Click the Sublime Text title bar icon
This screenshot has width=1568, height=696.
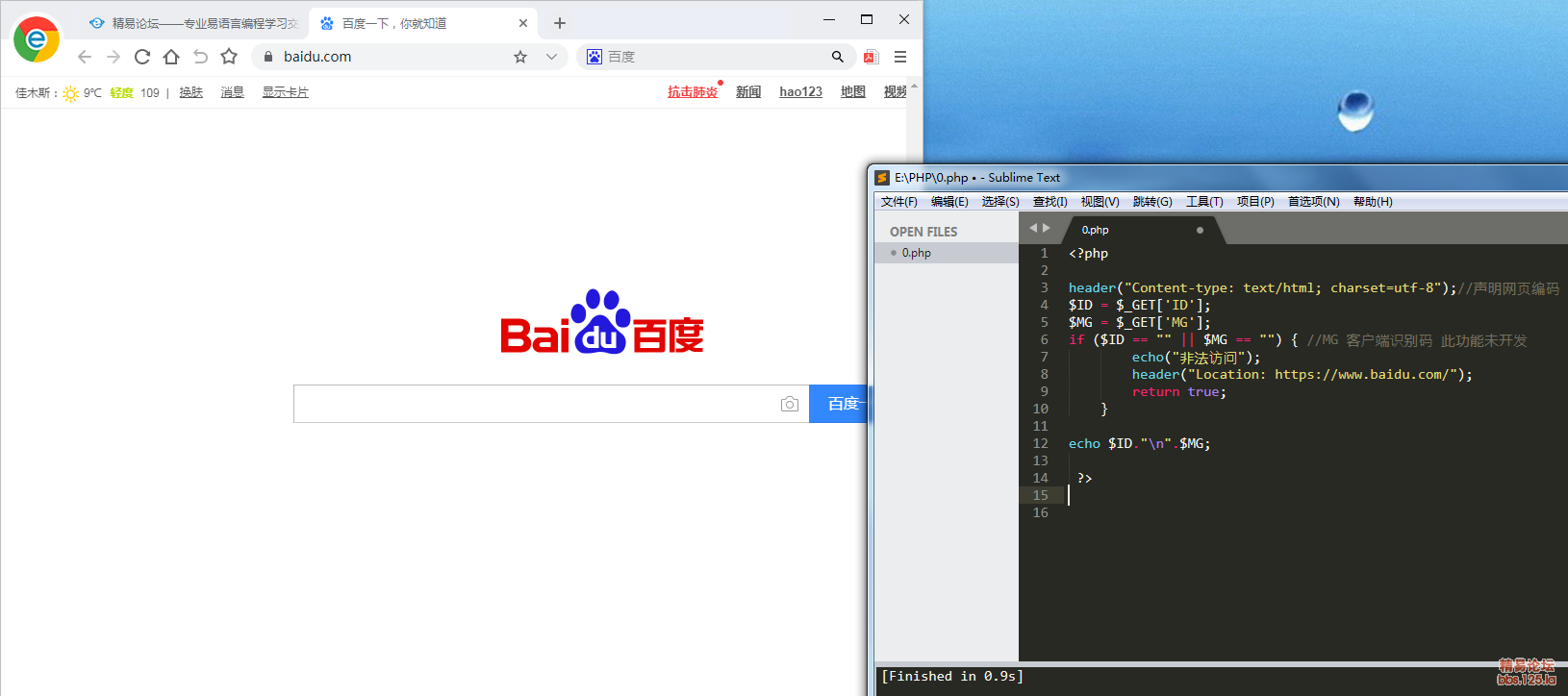882,178
